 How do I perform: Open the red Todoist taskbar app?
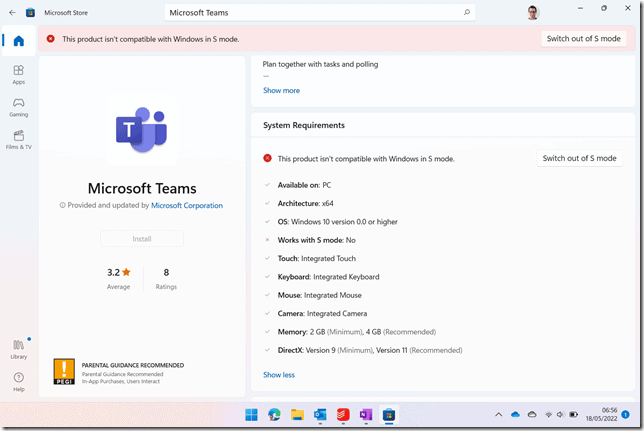point(343,415)
